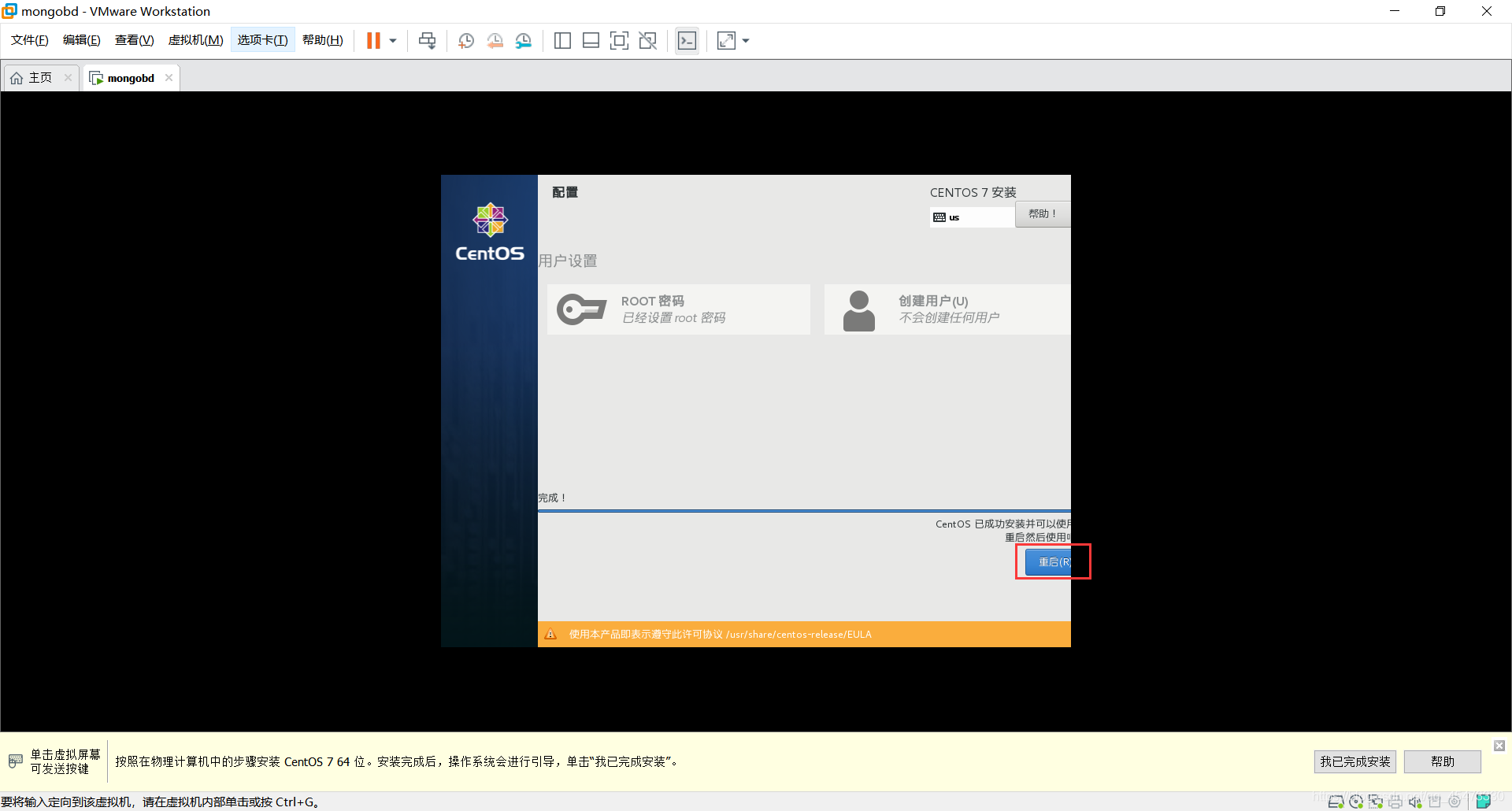Click the stretch guest display icon
This screenshot has width=1512, height=811.
[726, 41]
